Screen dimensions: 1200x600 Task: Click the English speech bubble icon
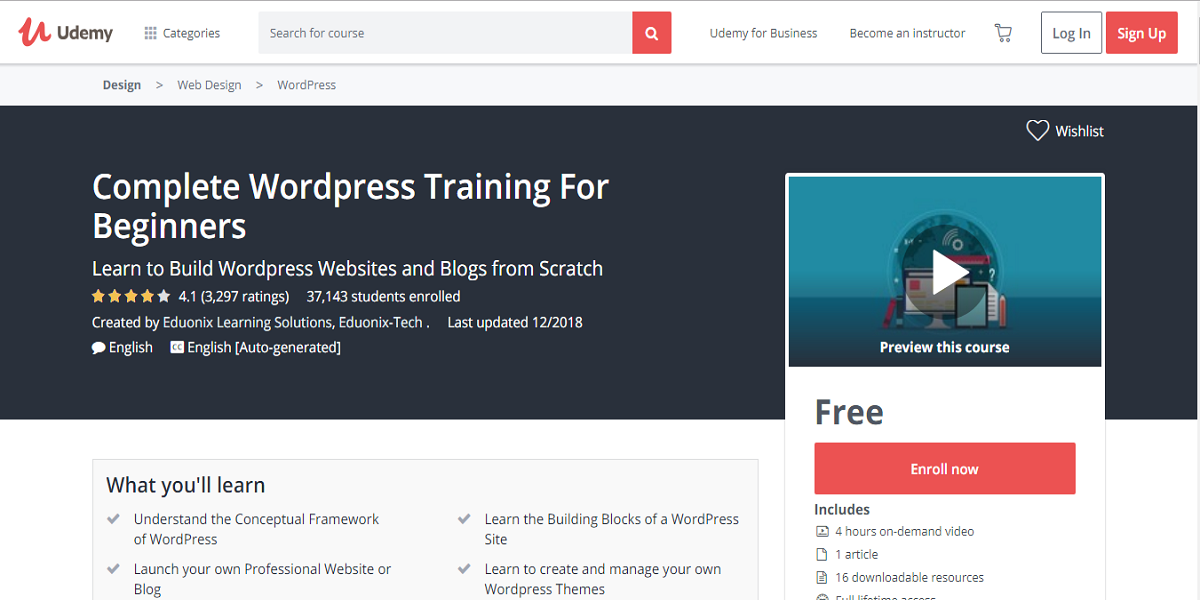98,348
